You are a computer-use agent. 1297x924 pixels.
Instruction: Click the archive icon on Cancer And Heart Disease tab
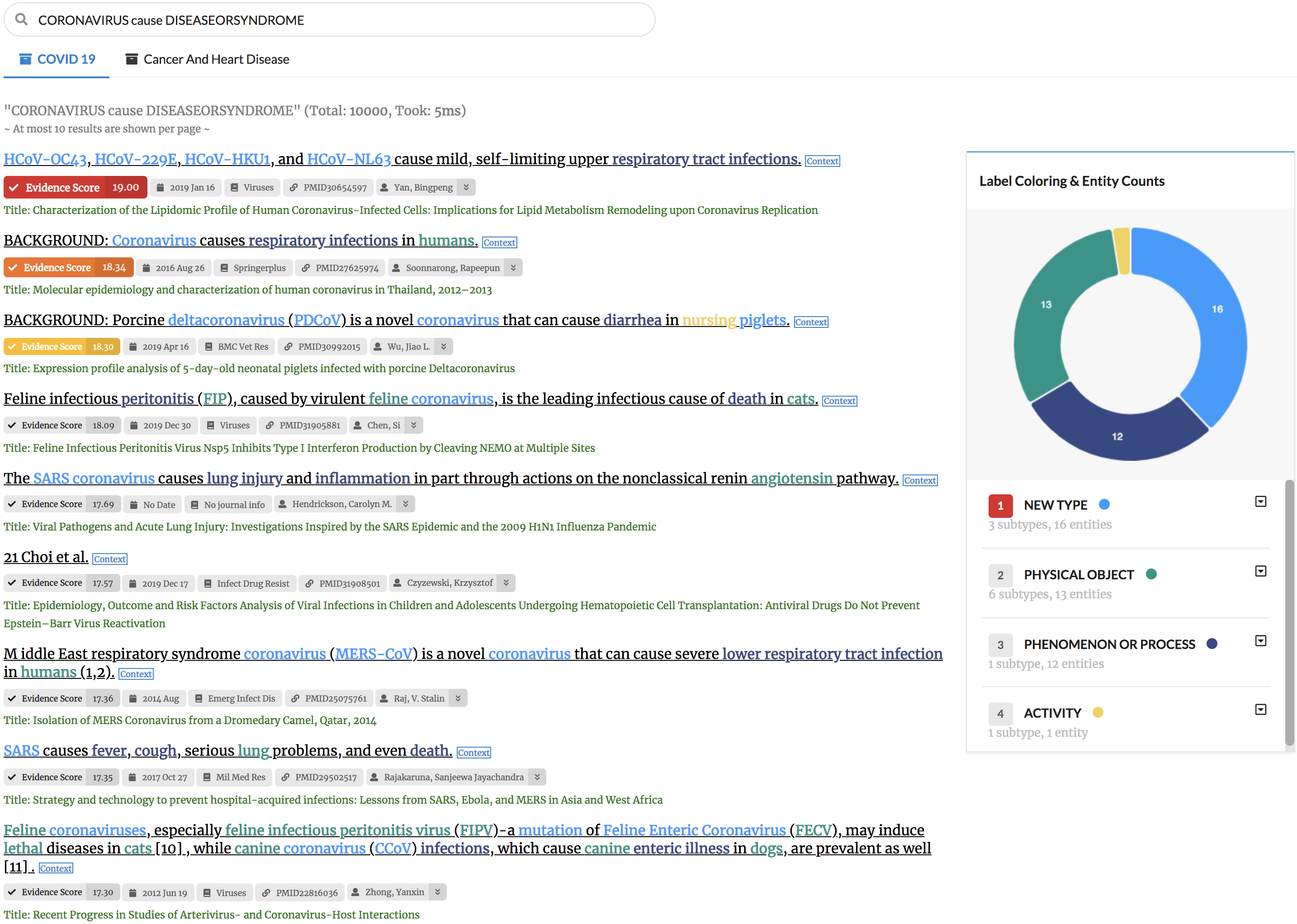[132, 59]
